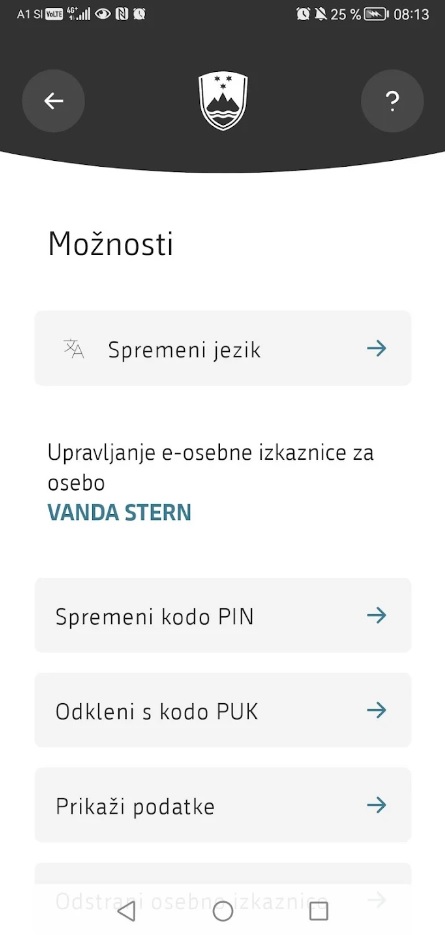Tap the translate icon beside Spremeni jezik
The height and width of the screenshot is (935, 445).
pos(73,348)
